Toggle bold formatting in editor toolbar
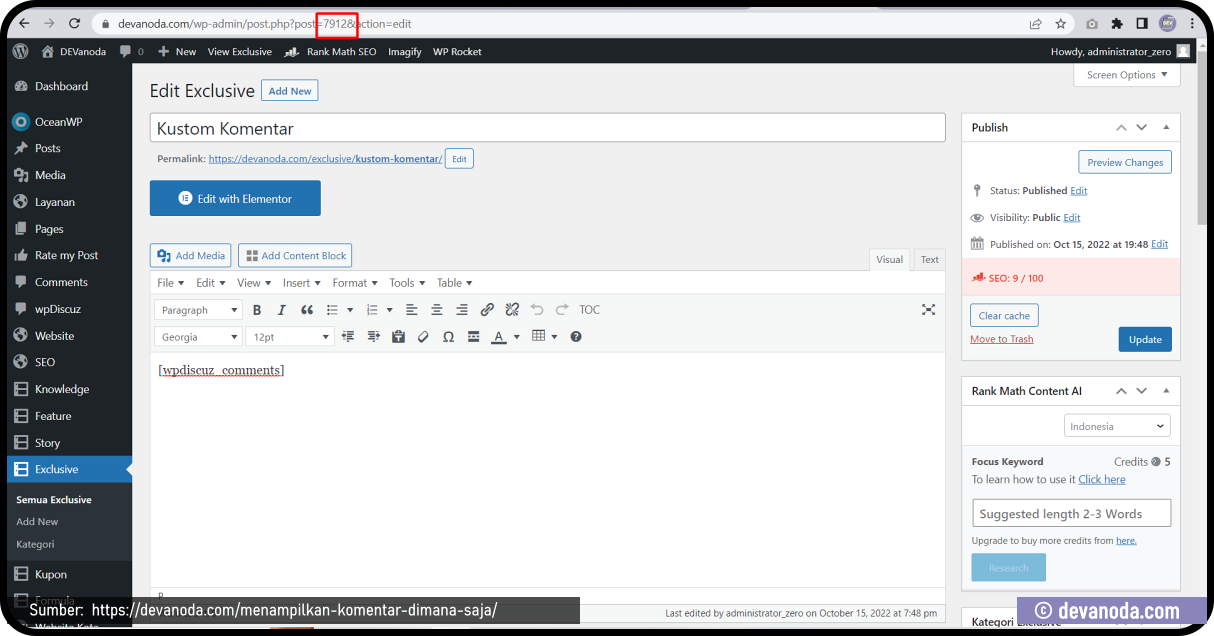This screenshot has height=636, width=1214. tap(257, 310)
